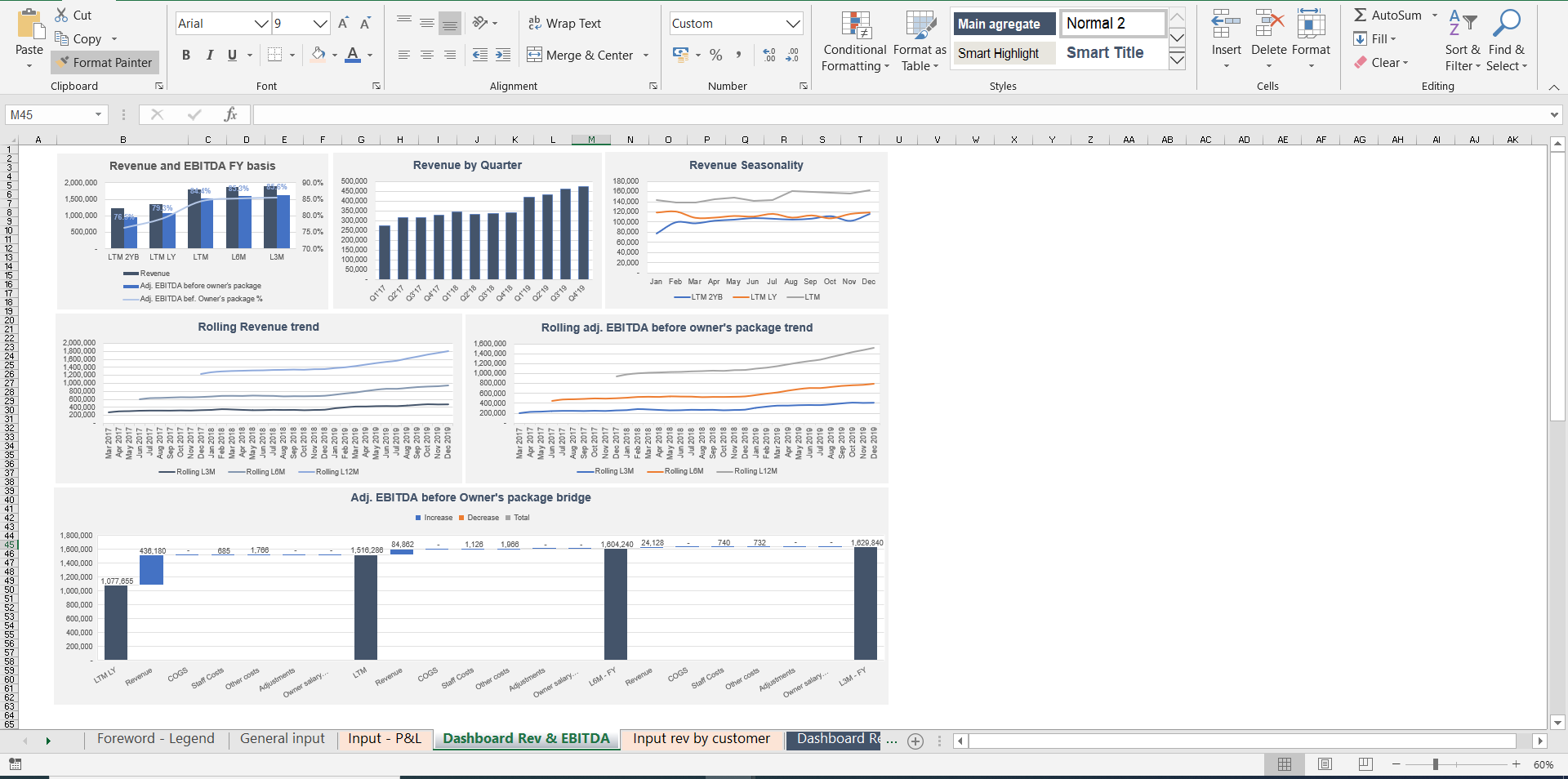The width and height of the screenshot is (1568, 779).
Task: Click the decrease decimal icon
Action: click(792, 55)
